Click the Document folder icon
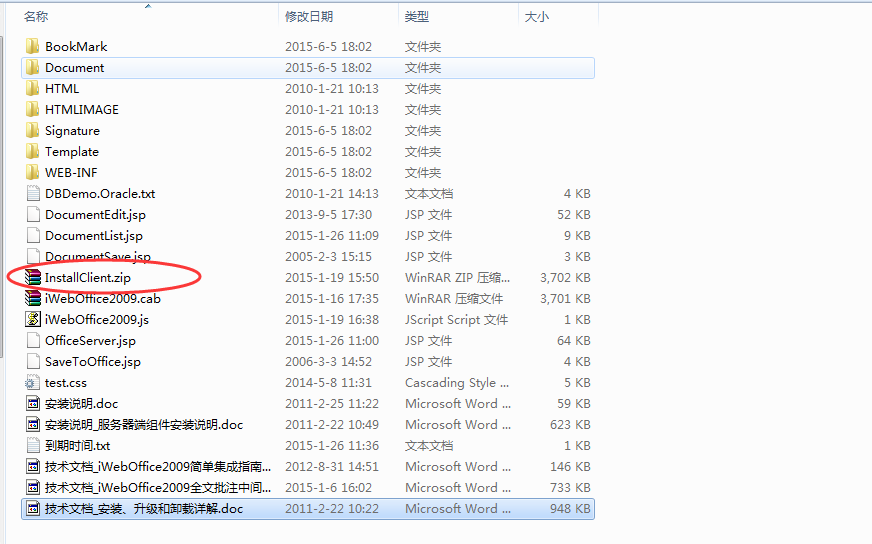 tap(33, 67)
